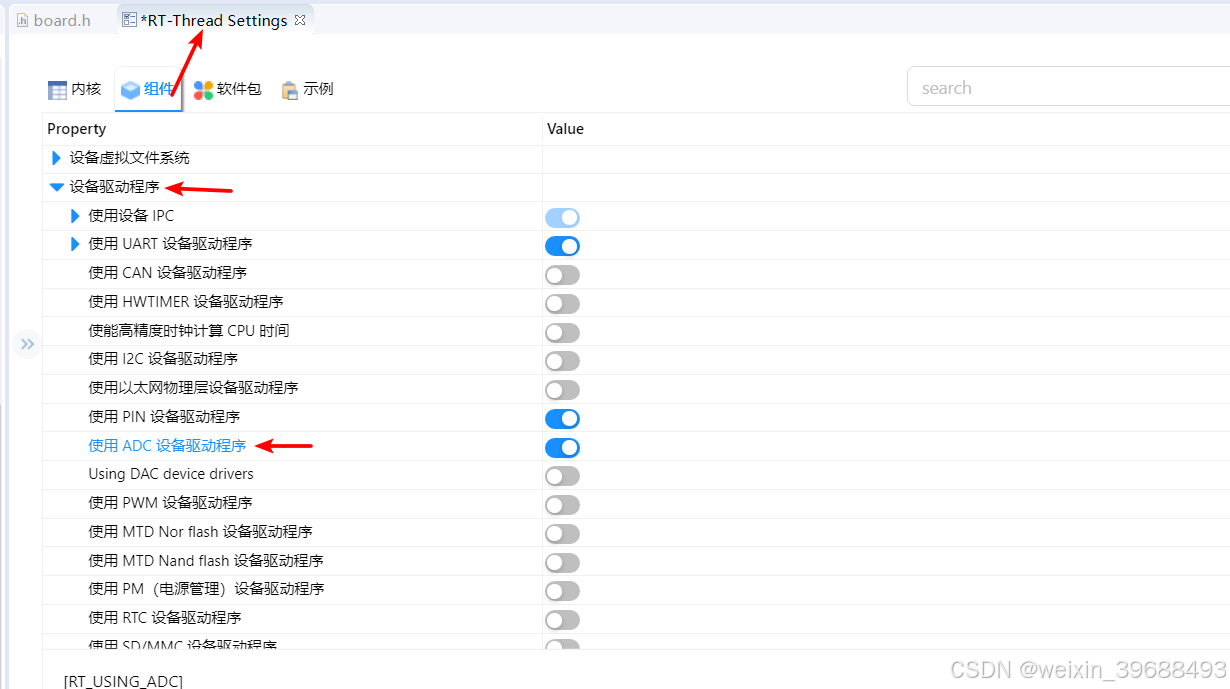Toggle the 使用设备 IPC switch
The height and width of the screenshot is (689, 1230).
562,217
